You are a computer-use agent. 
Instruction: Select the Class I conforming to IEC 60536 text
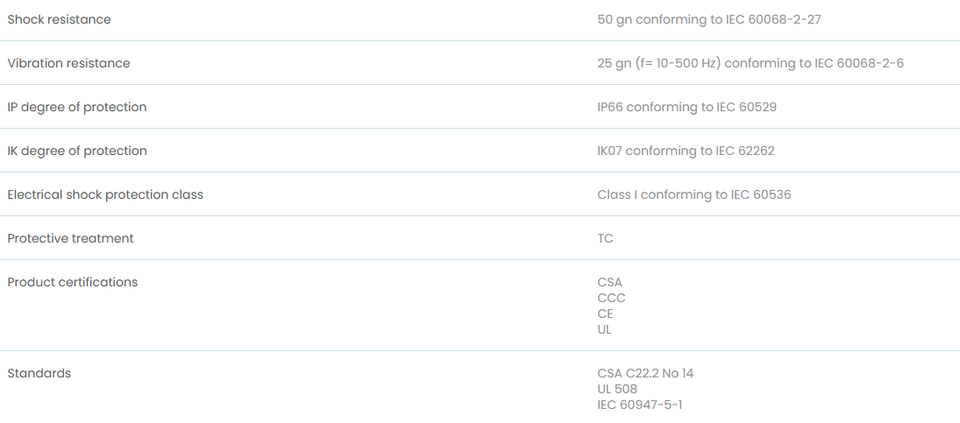click(x=694, y=195)
